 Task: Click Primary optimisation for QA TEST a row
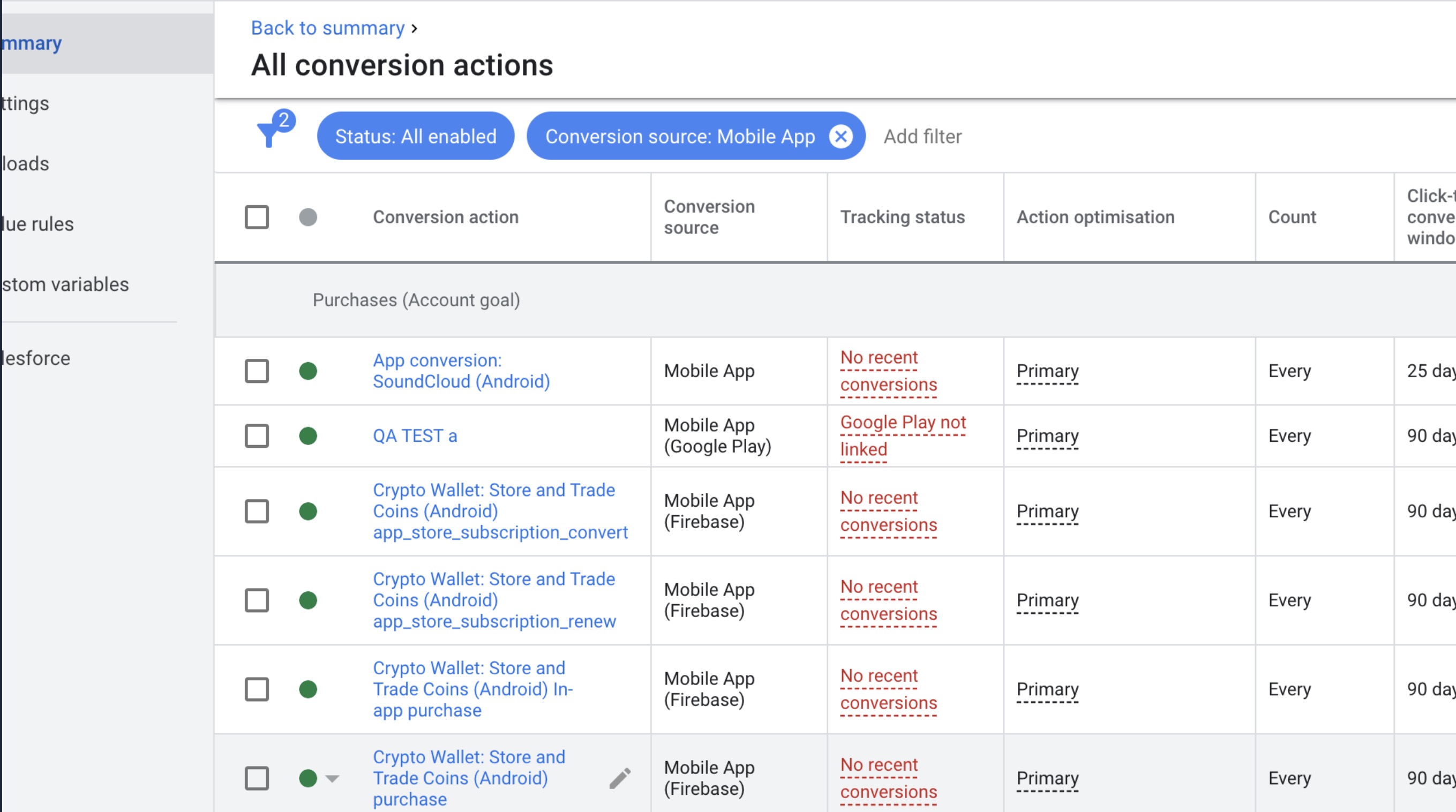[x=1047, y=435]
